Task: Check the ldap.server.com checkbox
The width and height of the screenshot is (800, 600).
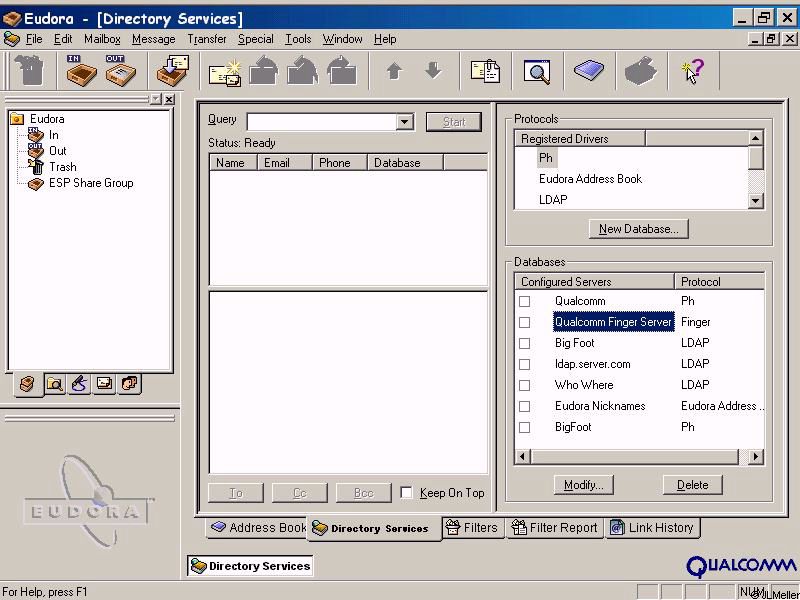Action: (x=524, y=364)
